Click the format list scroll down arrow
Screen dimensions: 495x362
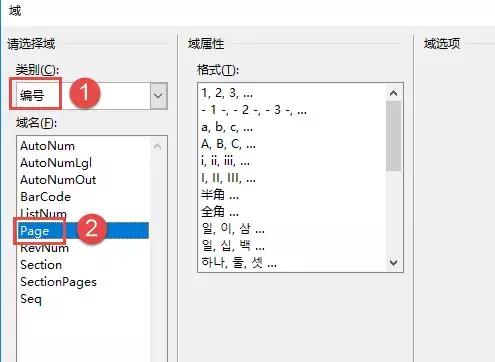[393, 263]
